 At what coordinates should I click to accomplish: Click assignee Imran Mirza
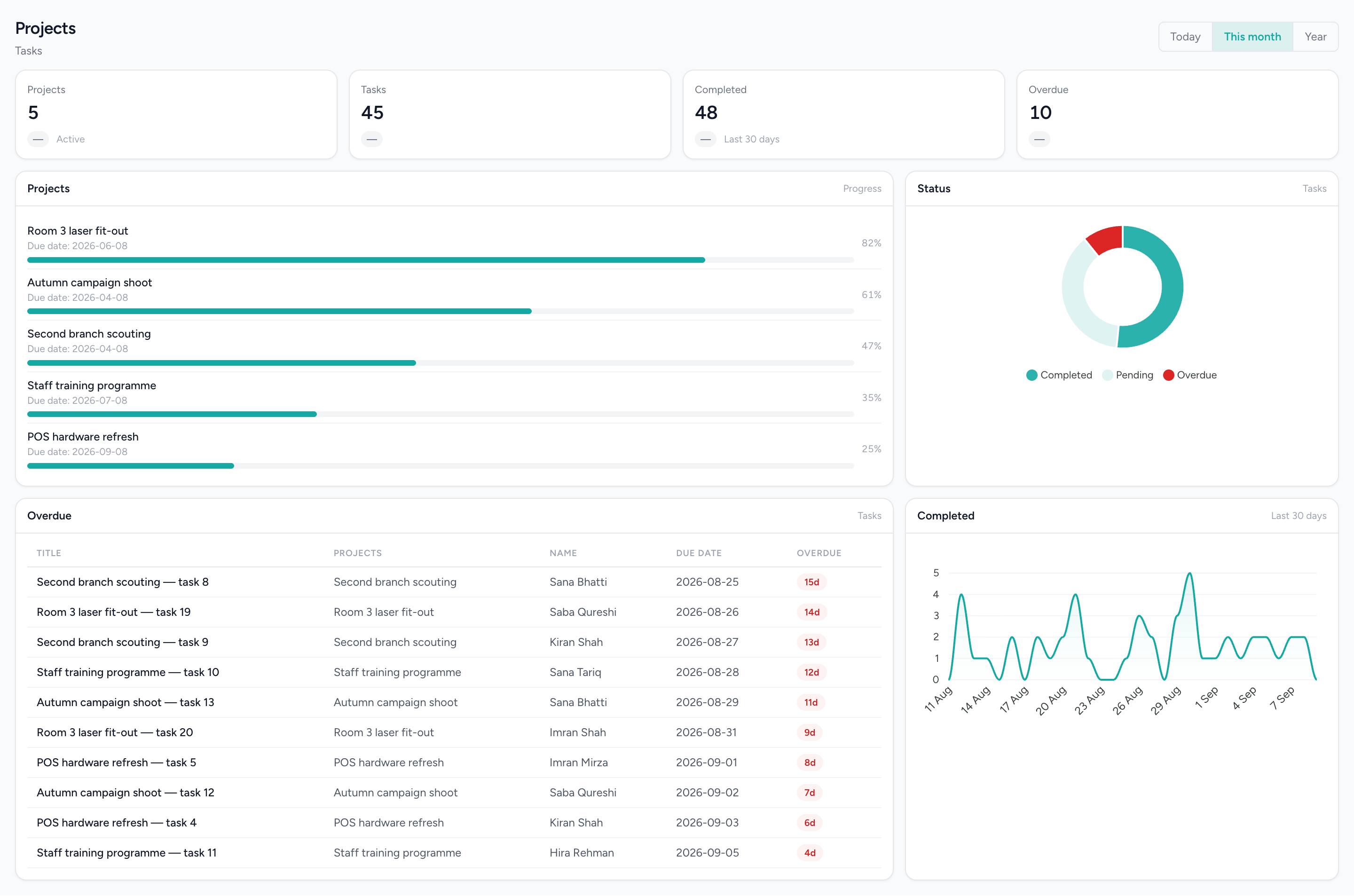pos(579,763)
